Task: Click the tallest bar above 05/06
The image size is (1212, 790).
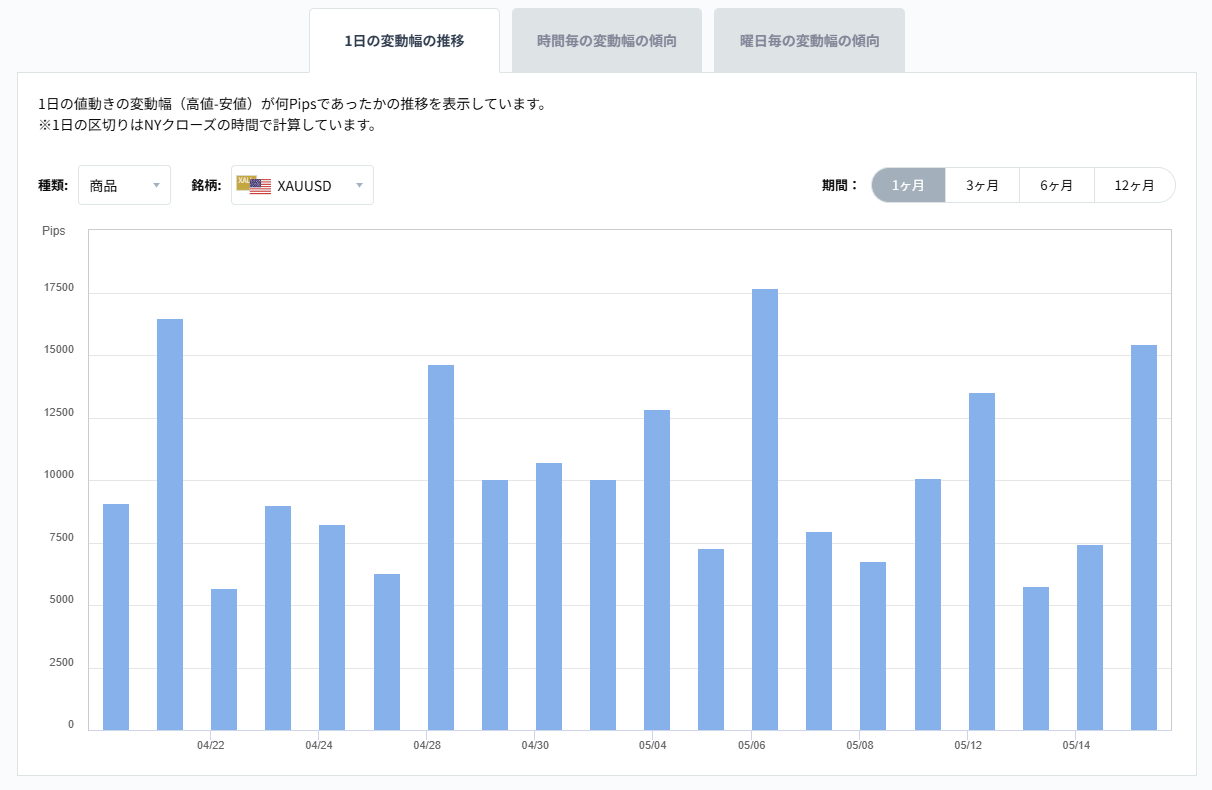Action: [x=765, y=509]
